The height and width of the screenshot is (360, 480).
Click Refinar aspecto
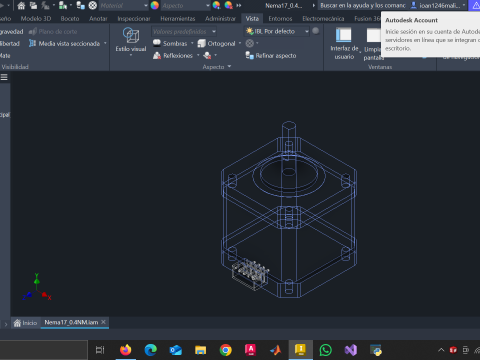[x=271, y=55]
